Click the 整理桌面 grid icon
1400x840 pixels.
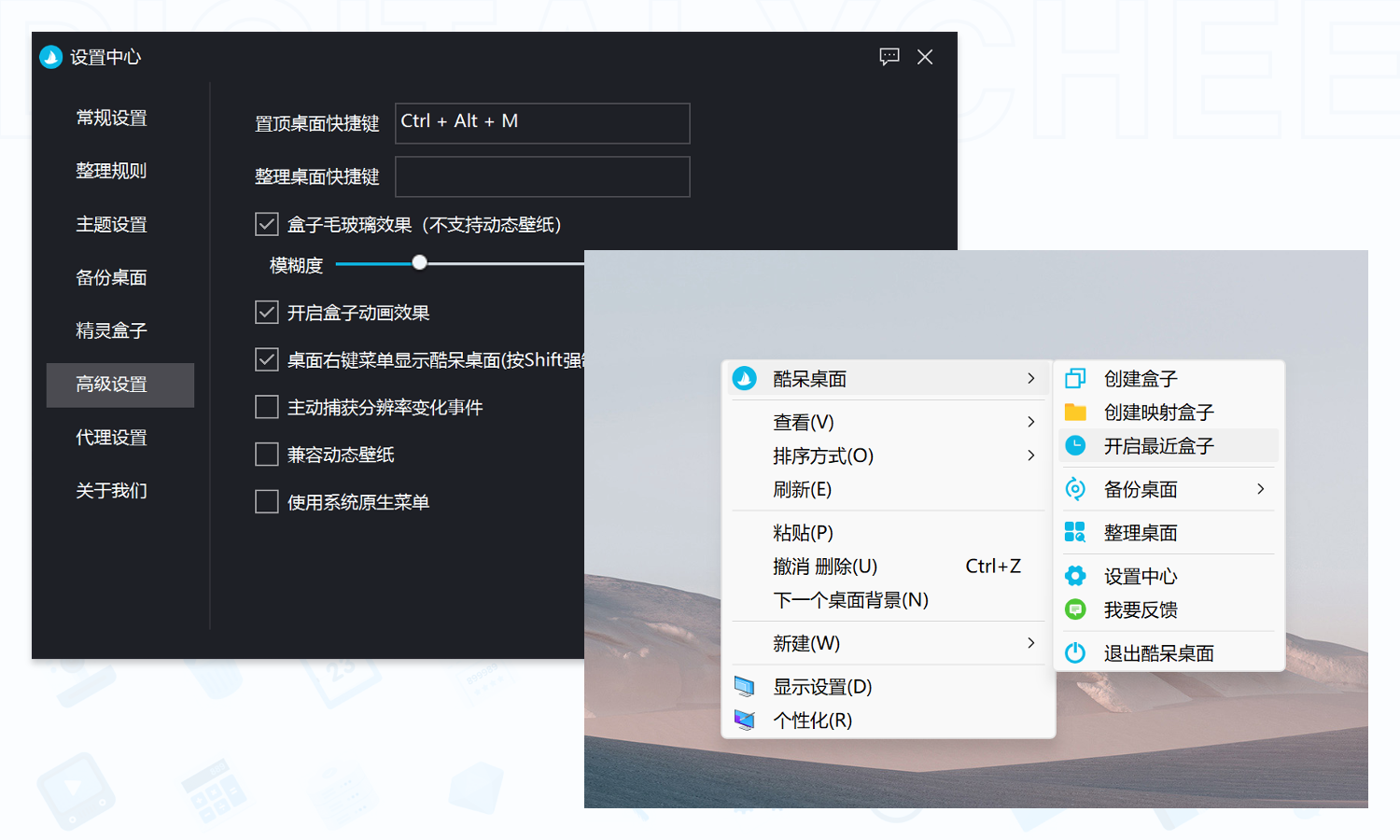point(1075,532)
